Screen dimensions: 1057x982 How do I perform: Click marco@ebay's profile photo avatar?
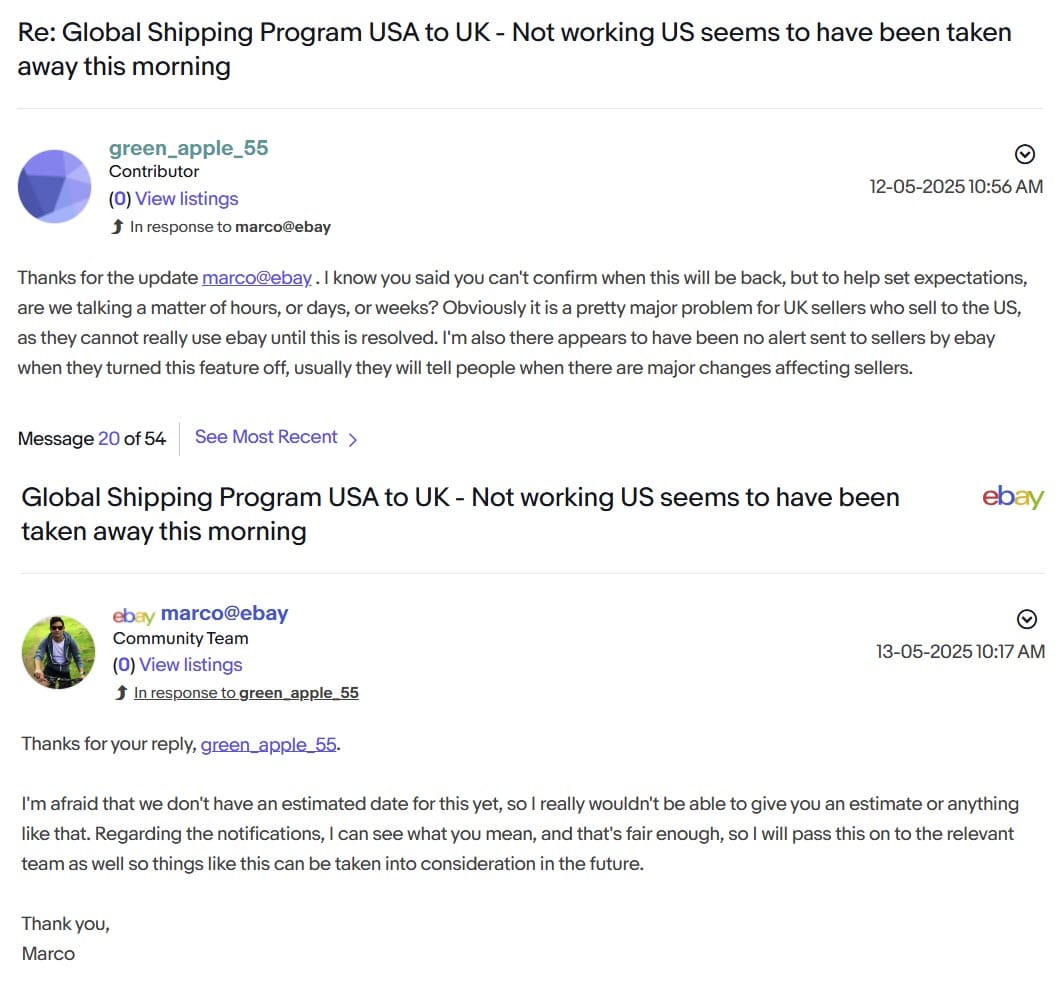click(x=58, y=652)
